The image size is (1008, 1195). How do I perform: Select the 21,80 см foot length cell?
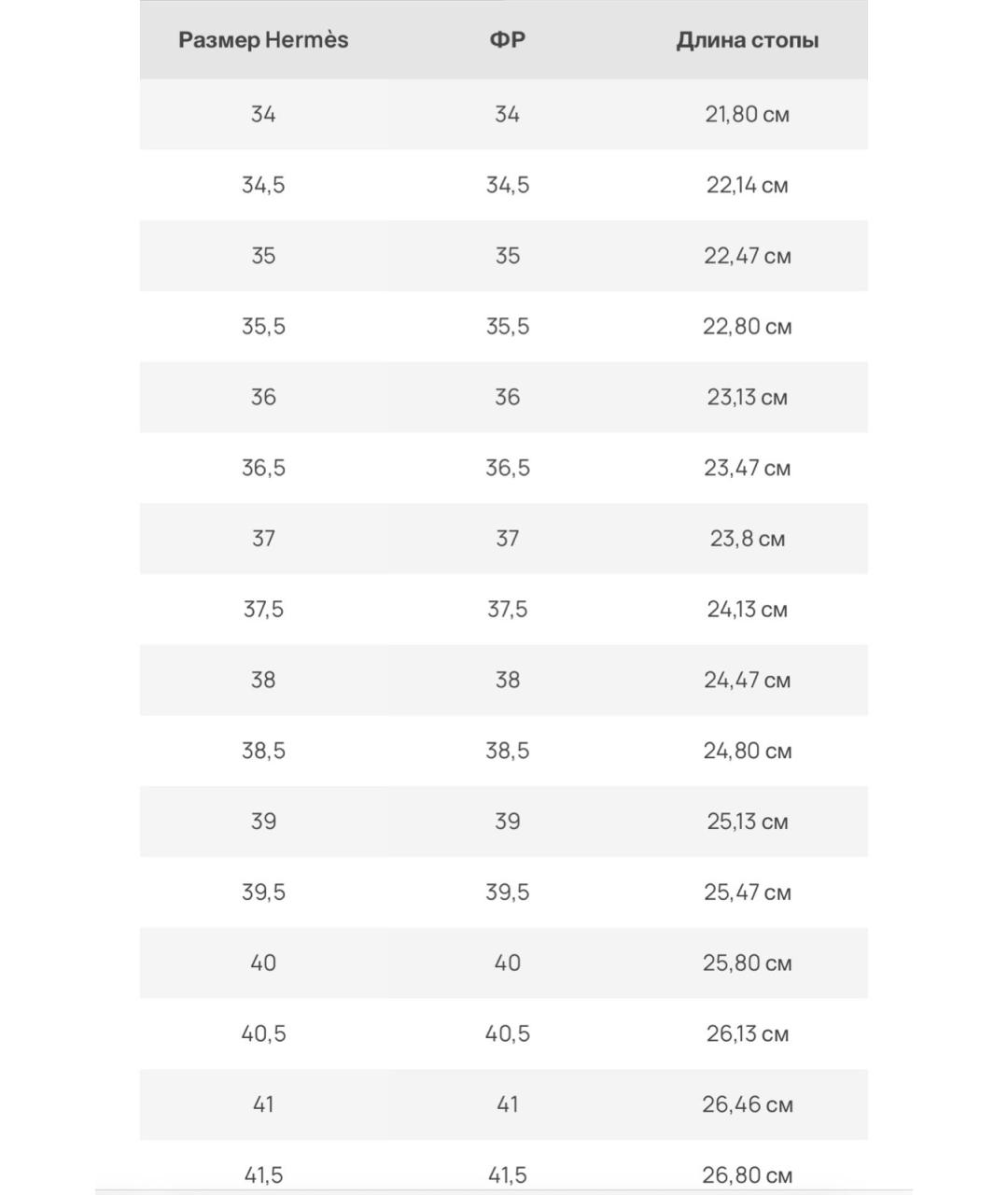[747, 115]
